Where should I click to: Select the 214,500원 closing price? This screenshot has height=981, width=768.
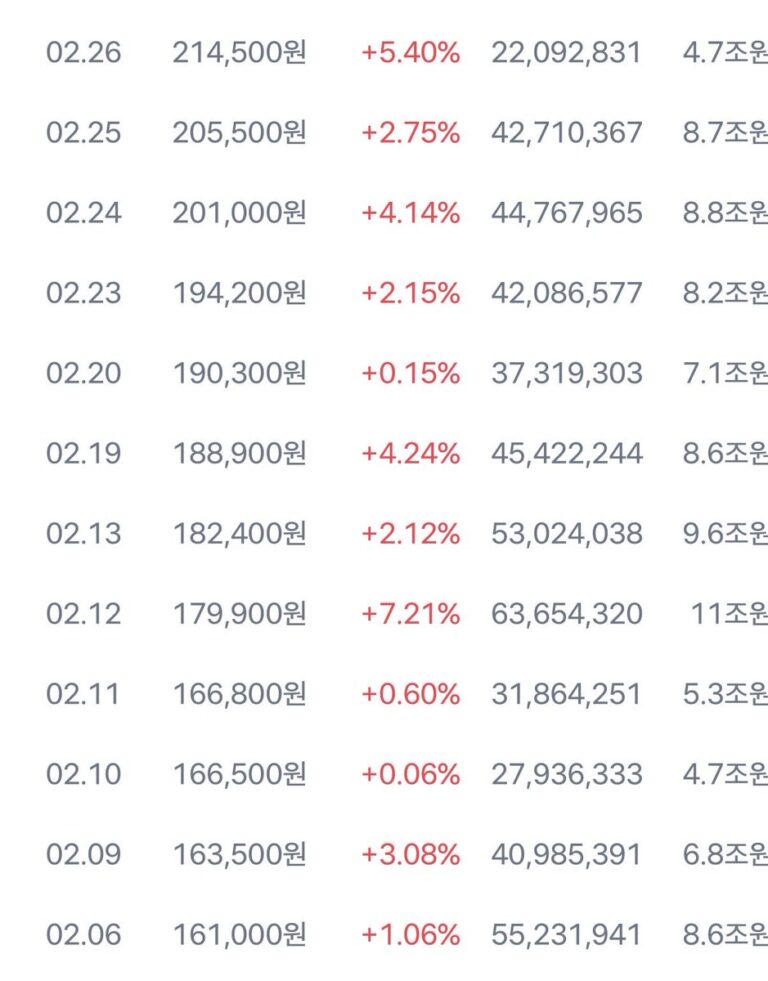point(239,53)
